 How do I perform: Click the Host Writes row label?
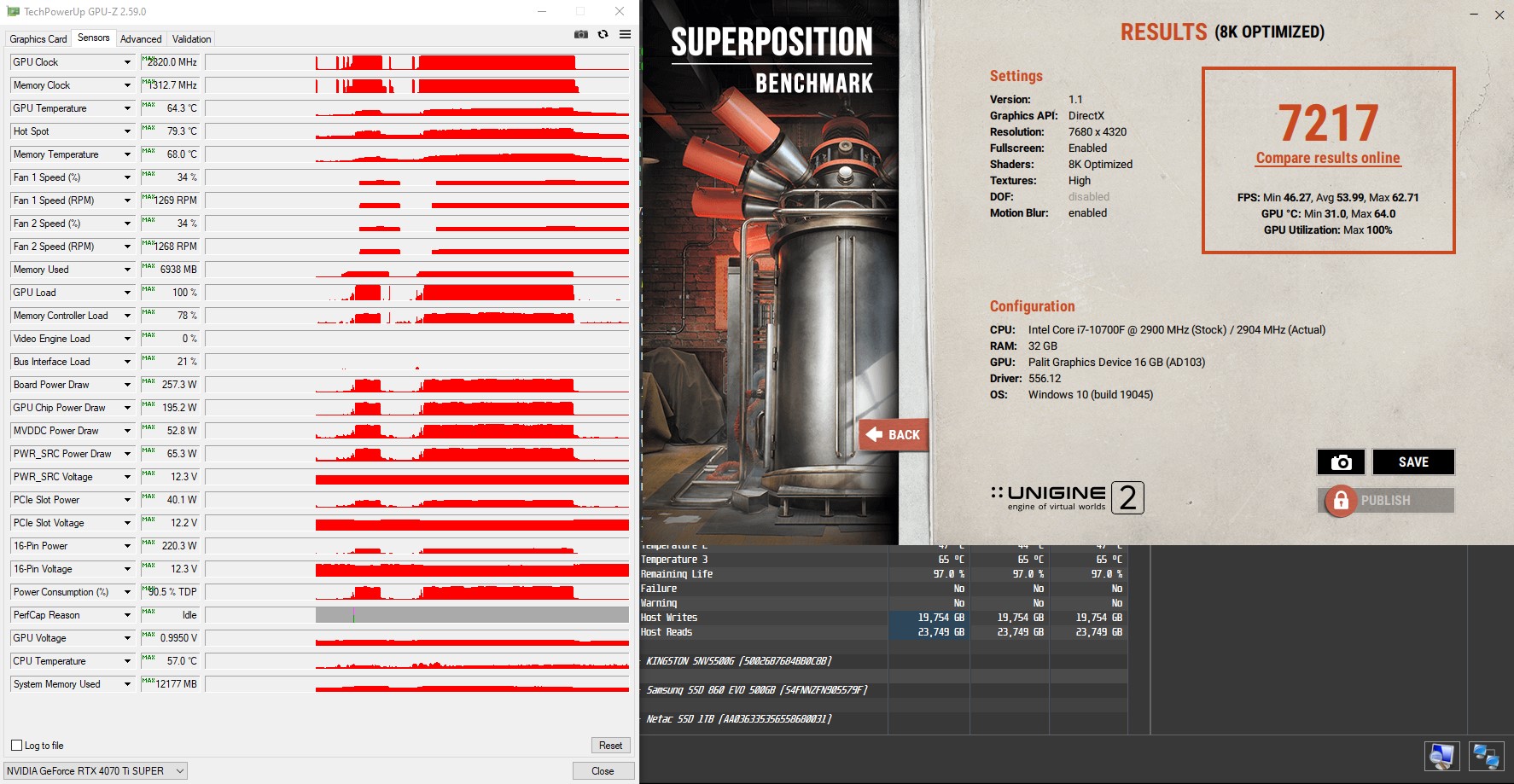click(669, 618)
